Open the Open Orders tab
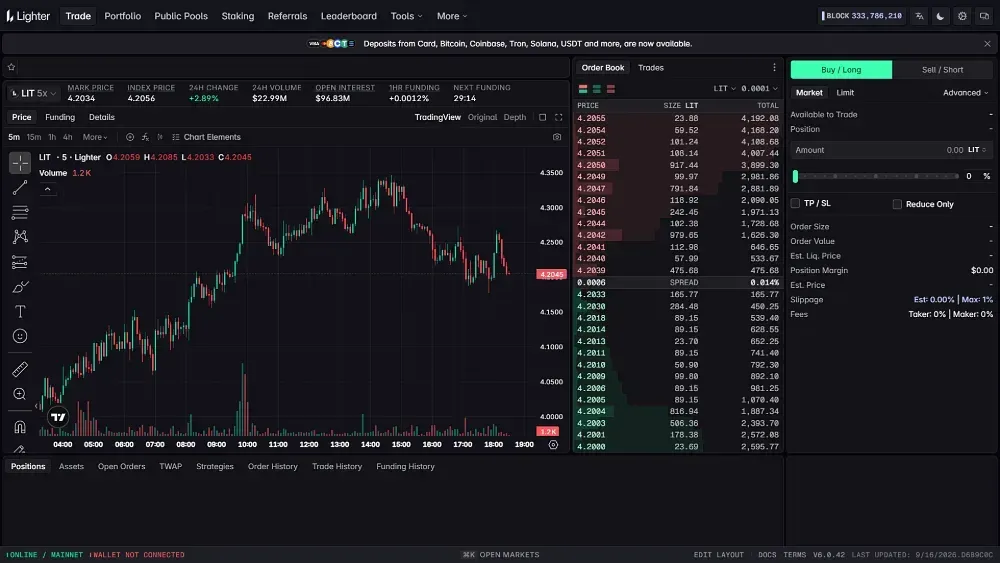 click(x=121, y=466)
